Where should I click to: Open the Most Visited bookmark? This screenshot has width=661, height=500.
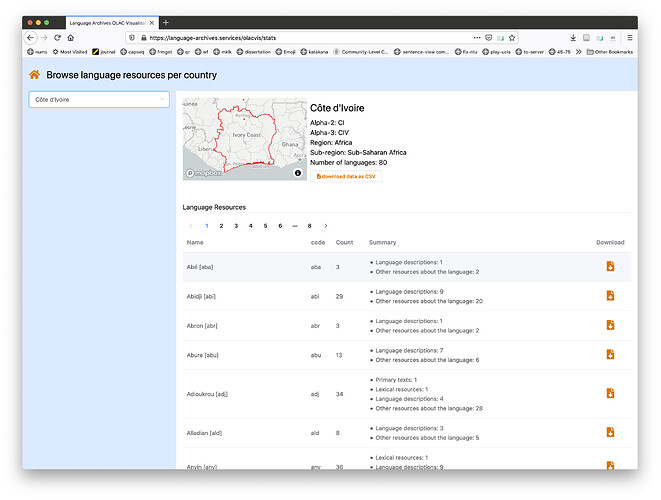point(70,52)
